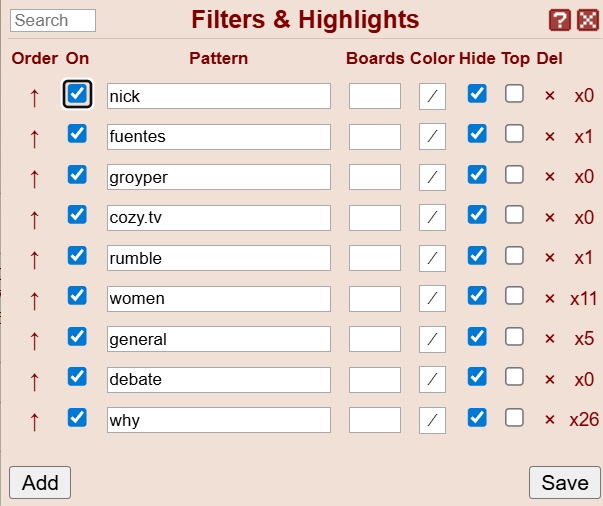Delete the cozy.tv filter
This screenshot has width=603, height=506.
coord(550,218)
